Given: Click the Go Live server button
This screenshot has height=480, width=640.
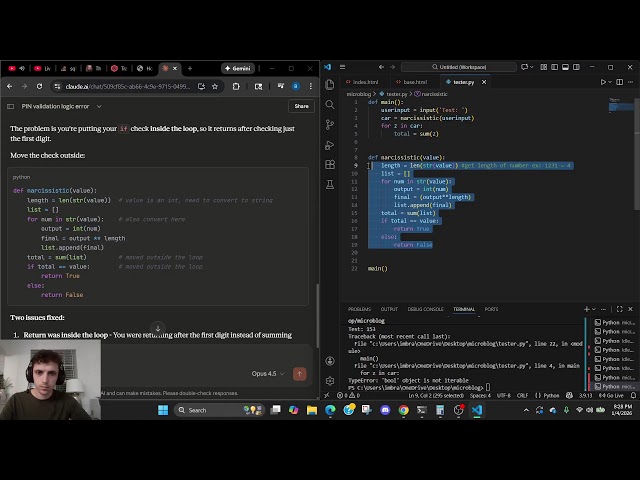Looking at the screenshot, I should (x=611, y=395).
